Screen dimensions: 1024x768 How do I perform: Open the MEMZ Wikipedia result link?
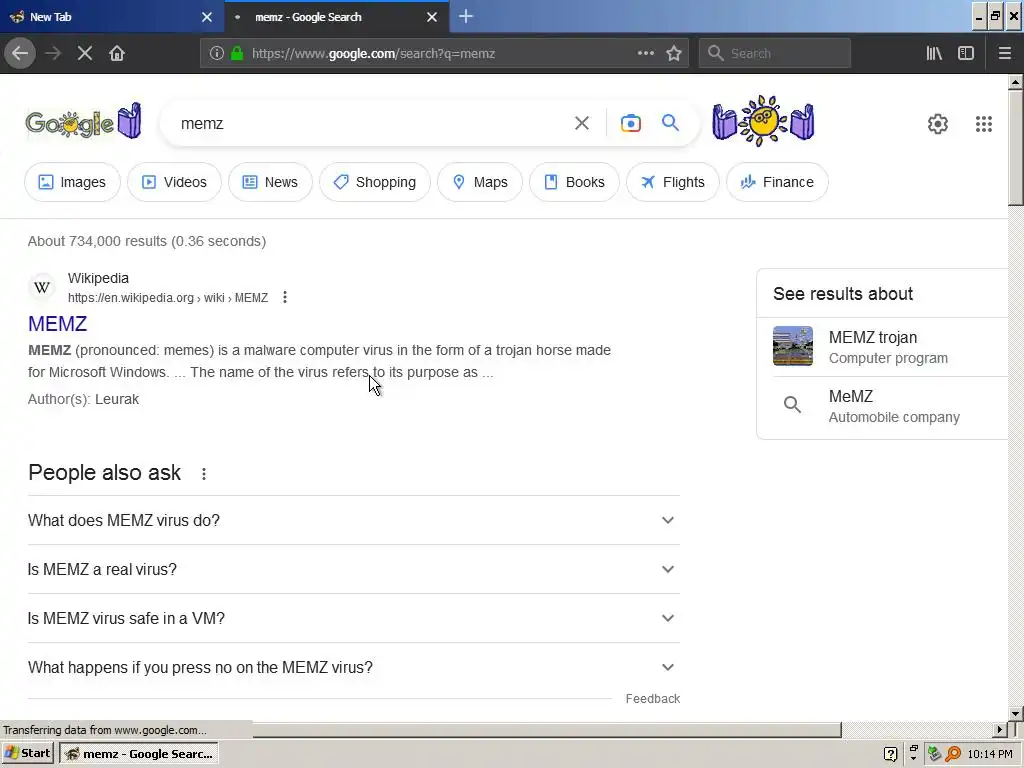coord(57,324)
